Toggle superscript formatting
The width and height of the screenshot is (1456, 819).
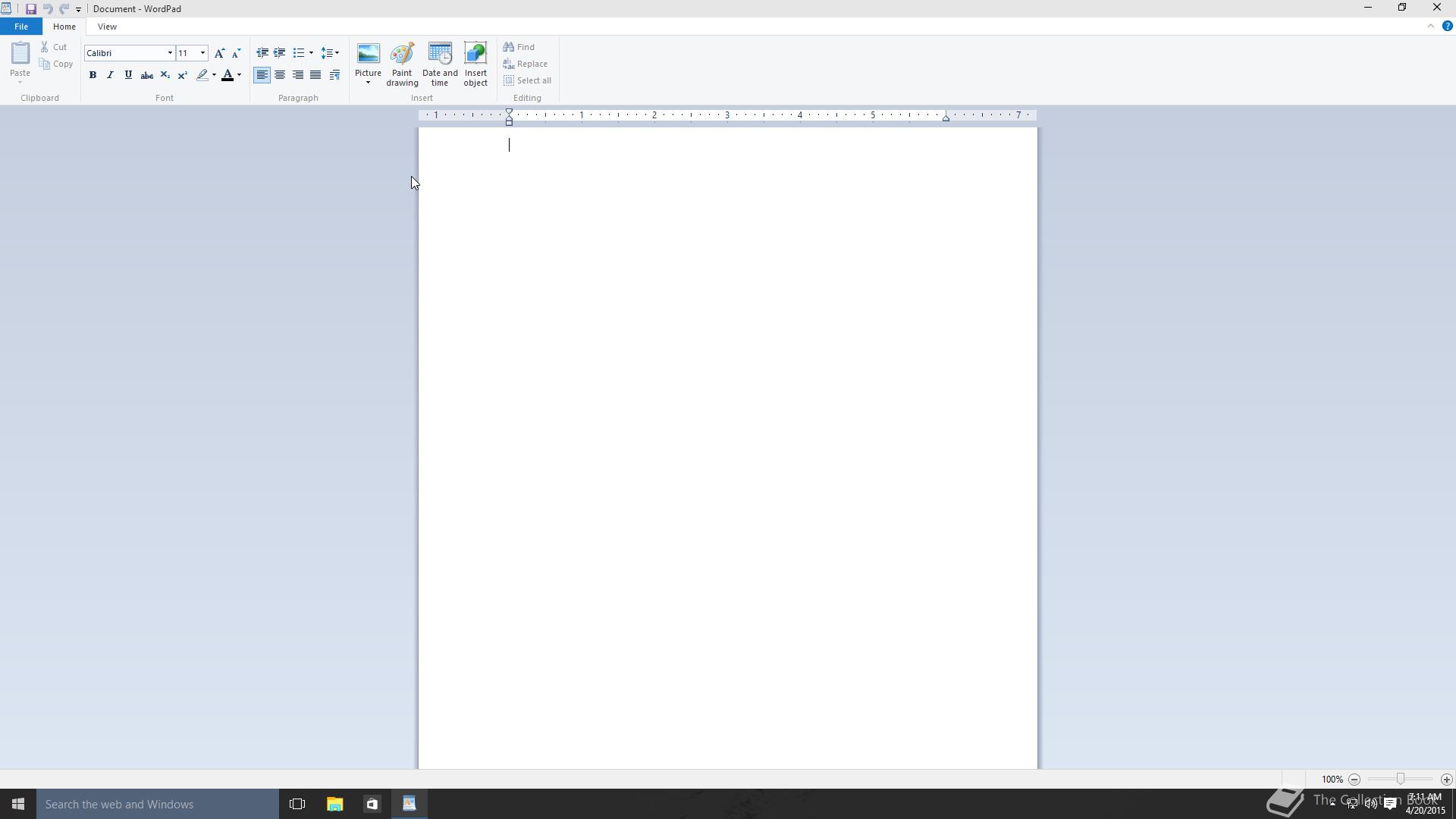click(x=183, y=75)
